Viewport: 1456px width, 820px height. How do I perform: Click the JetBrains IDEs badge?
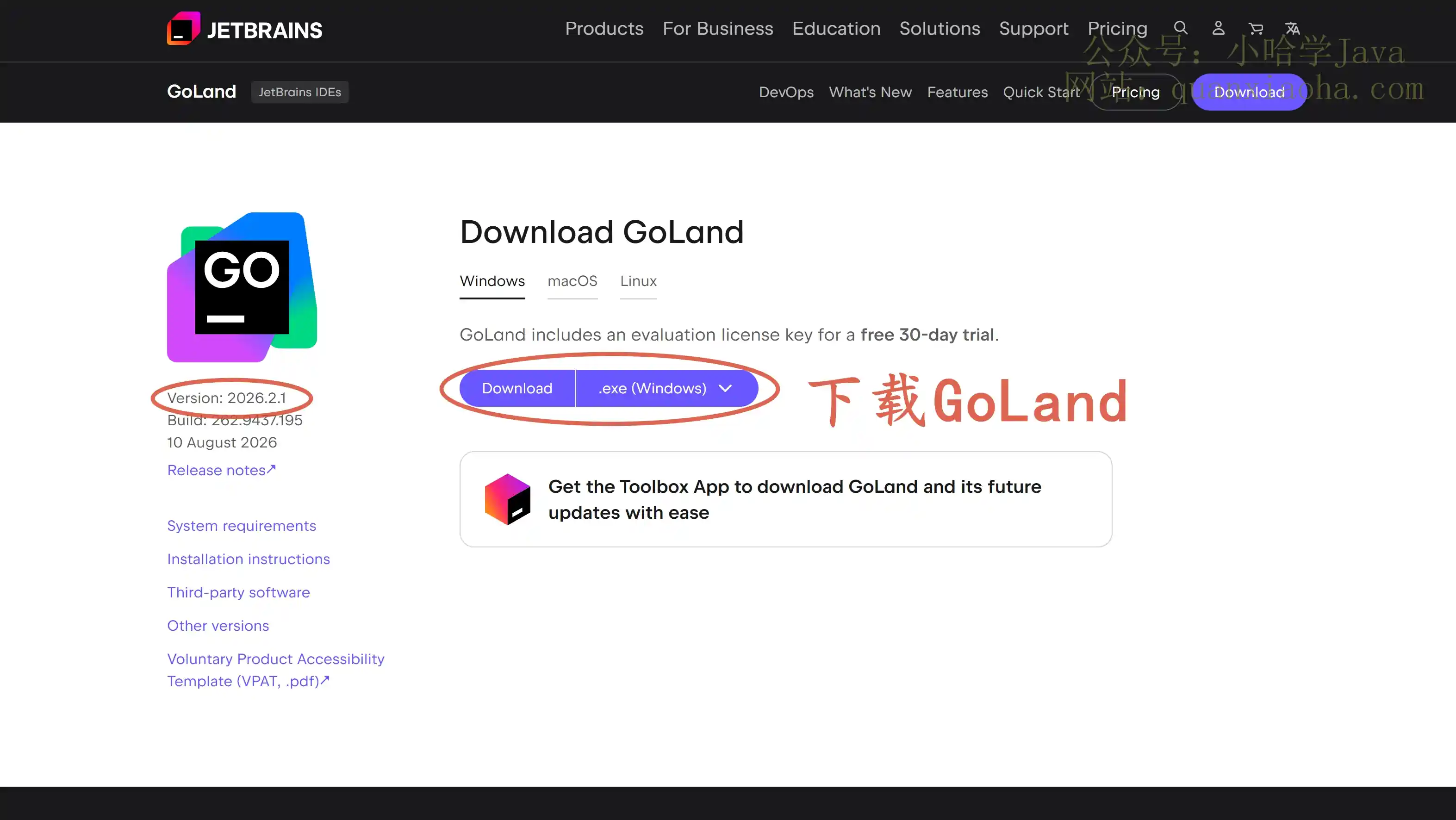tap(299, 92)
